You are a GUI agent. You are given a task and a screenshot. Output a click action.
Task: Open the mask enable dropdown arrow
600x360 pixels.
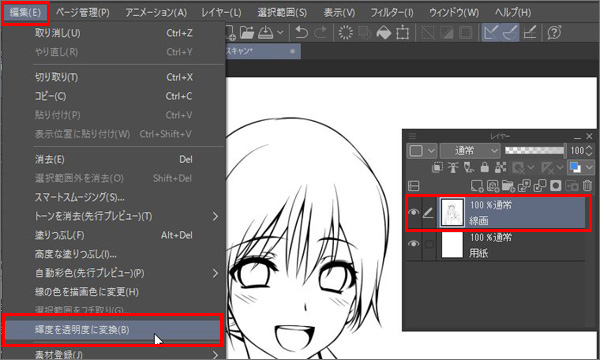[x=531, y=167]
